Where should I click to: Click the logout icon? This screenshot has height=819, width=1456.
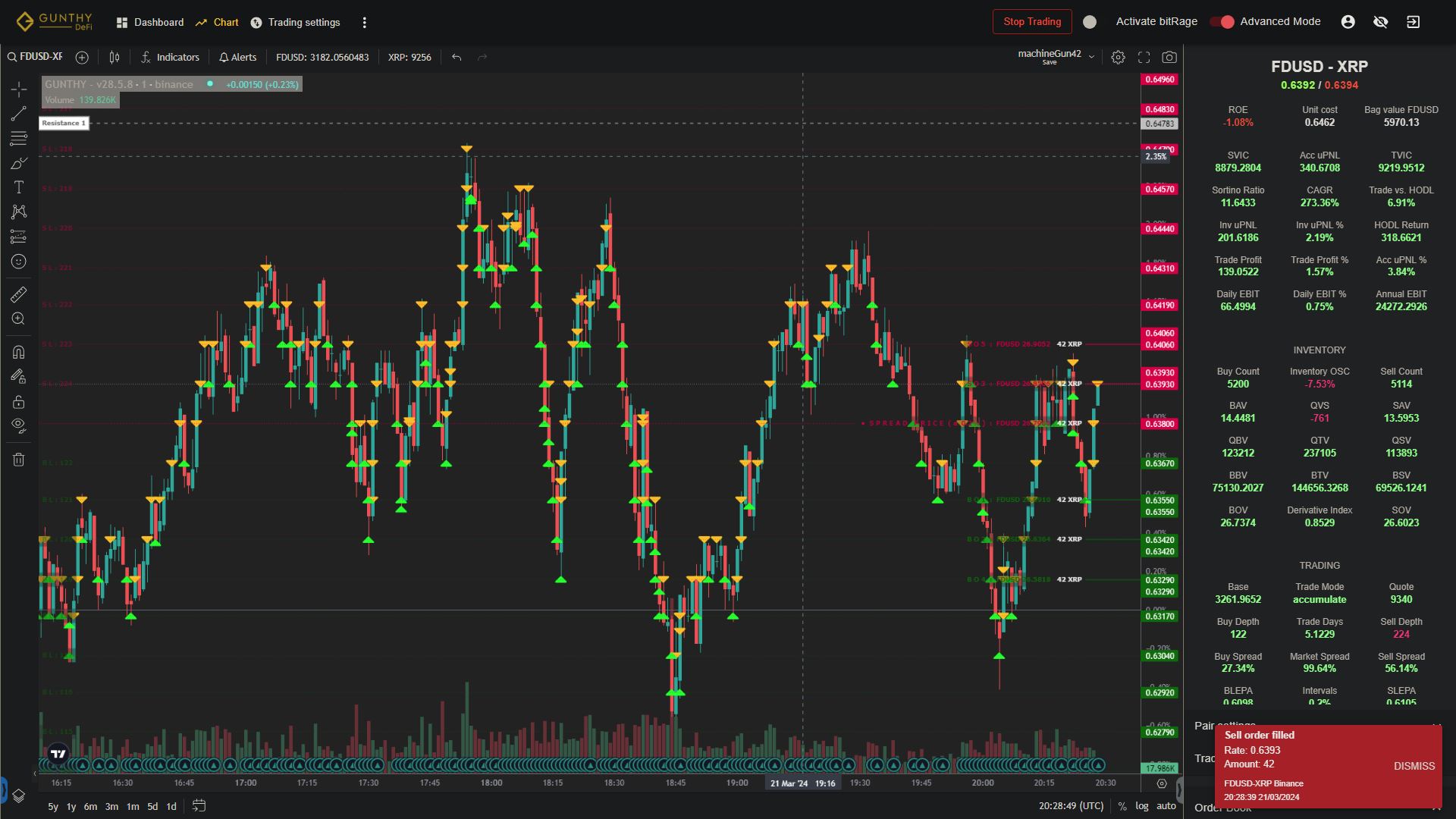(x=1413, y=22)
